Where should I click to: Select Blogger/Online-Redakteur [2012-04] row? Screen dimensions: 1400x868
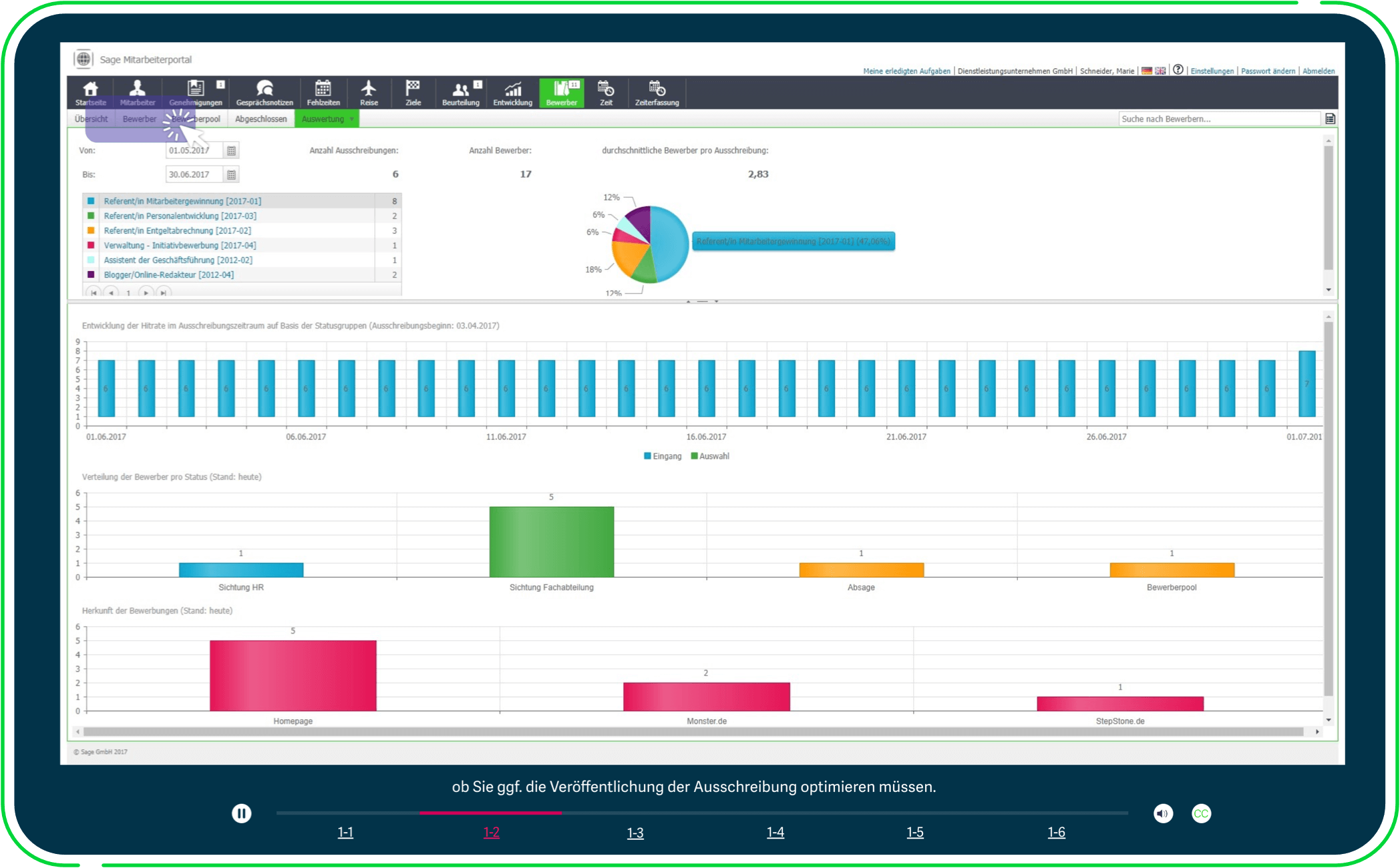coord(242,274)
